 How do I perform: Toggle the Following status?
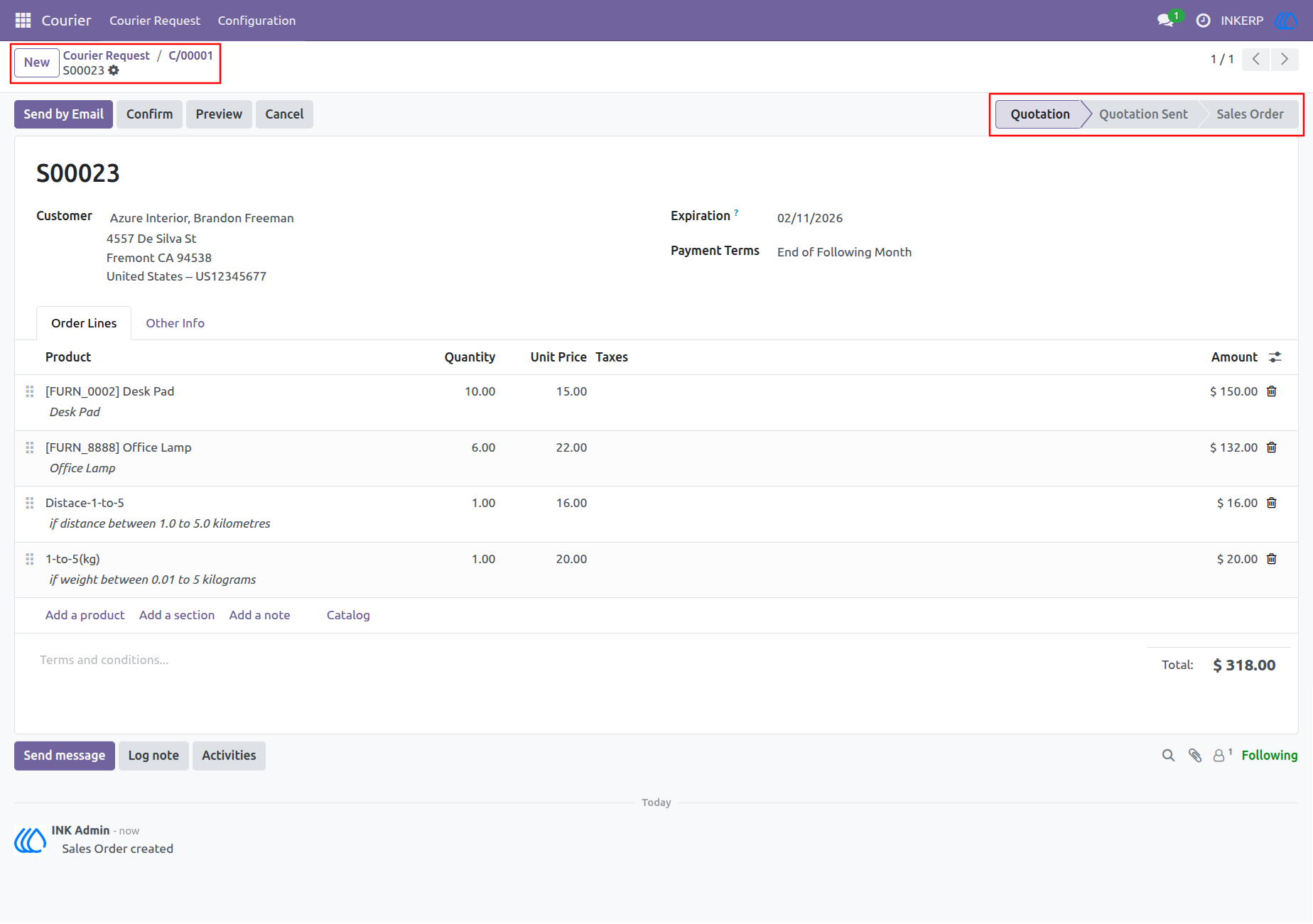tap(1270, 756)
